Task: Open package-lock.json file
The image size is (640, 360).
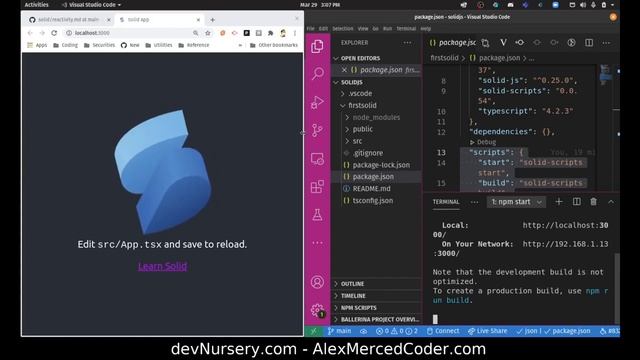Action: click(x=381, y=165)
